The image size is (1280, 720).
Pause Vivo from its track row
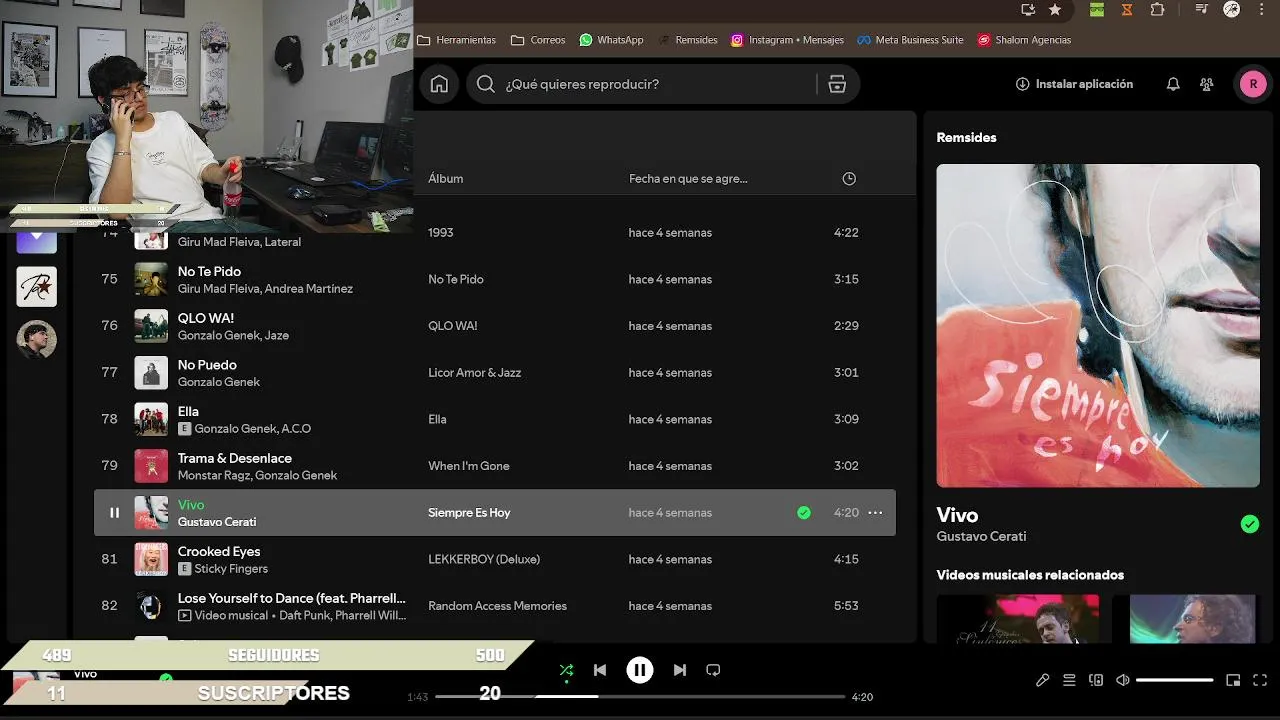coord(114,512)
